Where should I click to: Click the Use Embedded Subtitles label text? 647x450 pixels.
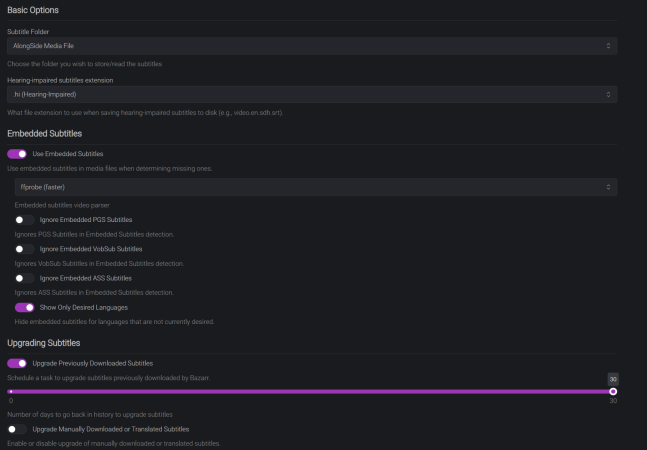[x=68, y=154]
